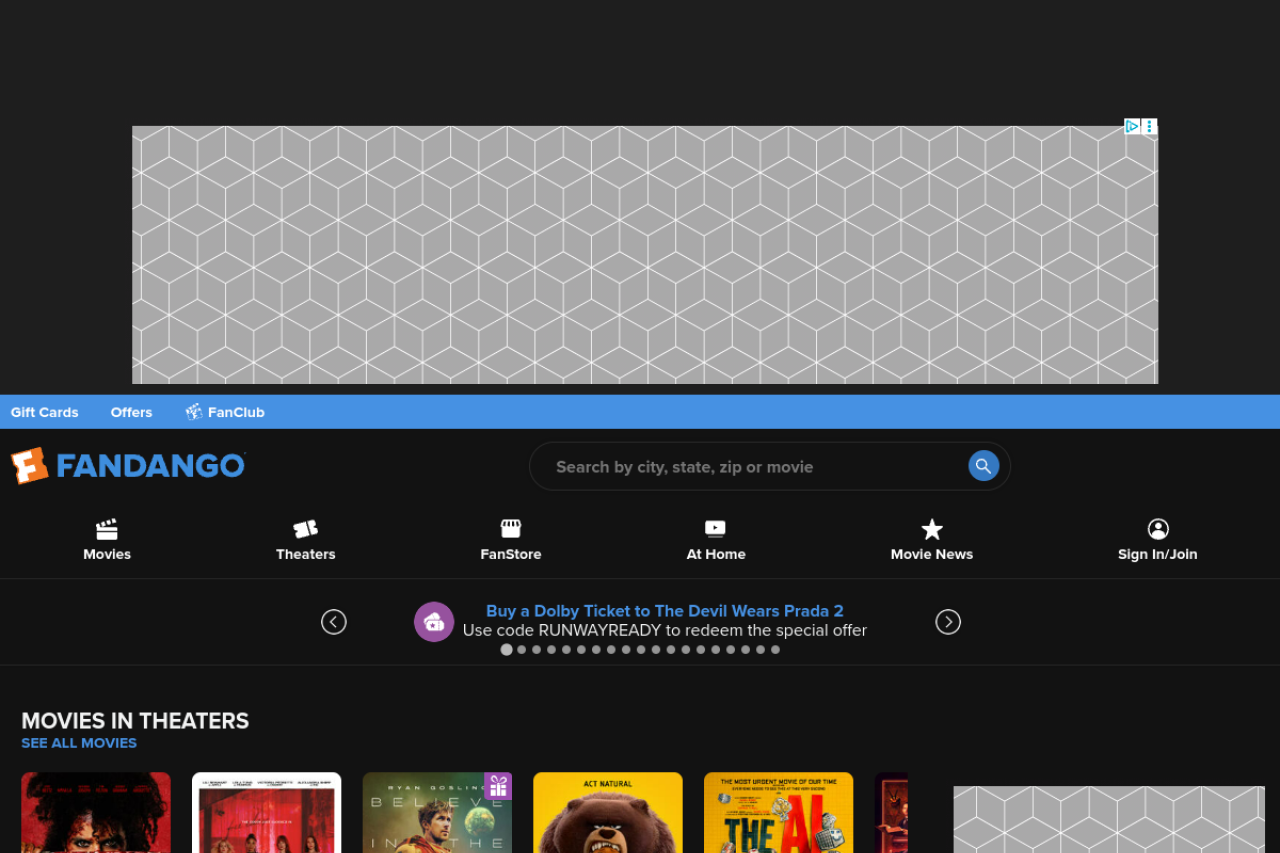Go to previous promo with left arrow
The image size is (1280, 853).
click(334, 622)
